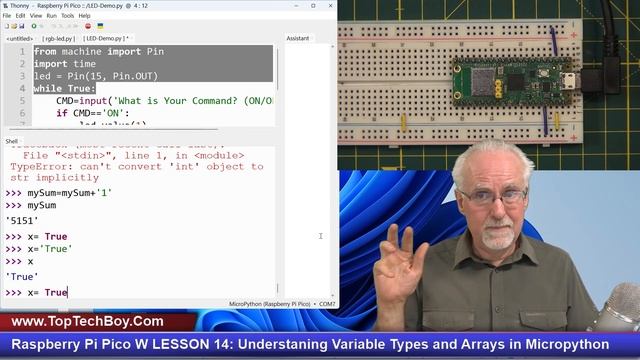Click the greyed-out Debug bug icon beside Run
Viewport: 640px width, 360px height.
42,26
